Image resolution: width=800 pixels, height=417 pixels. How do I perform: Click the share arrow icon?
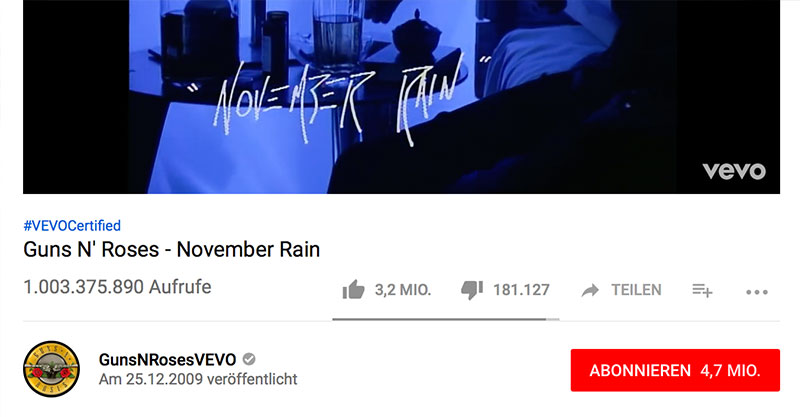pyautogui.click(x=590, y=290)
